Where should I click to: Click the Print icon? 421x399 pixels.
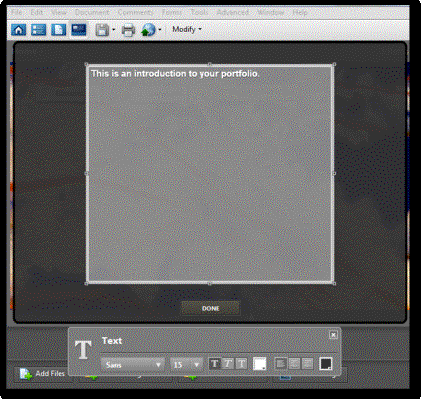(128, 30)
